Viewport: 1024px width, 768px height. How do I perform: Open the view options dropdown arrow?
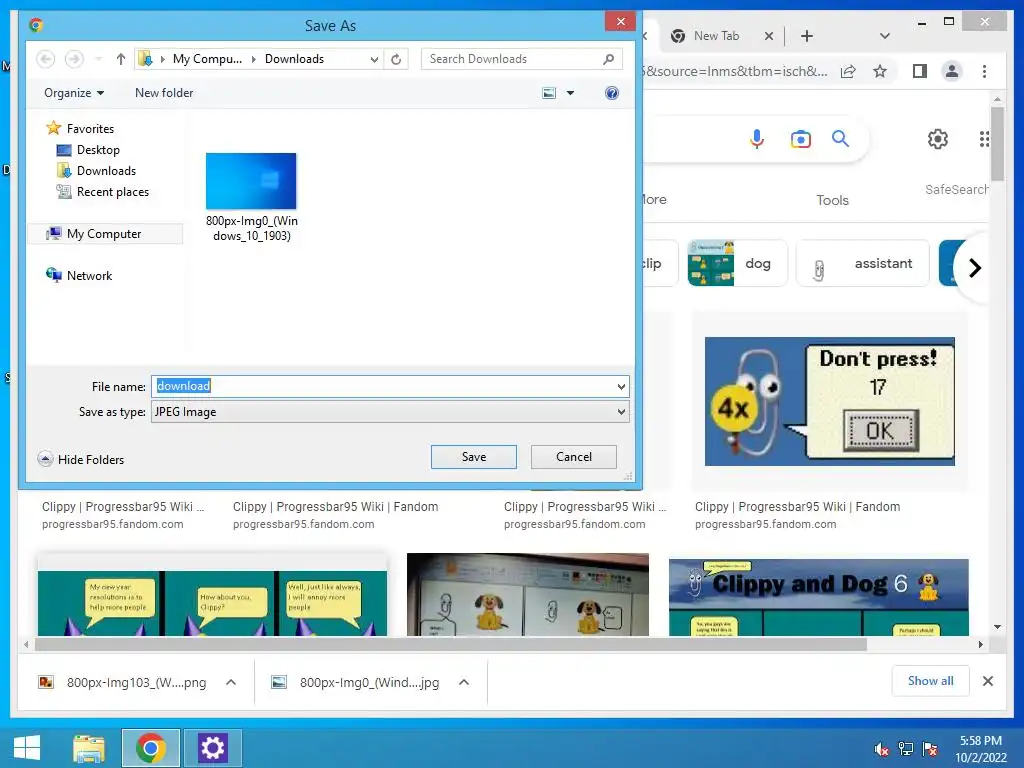pos(570,93)
